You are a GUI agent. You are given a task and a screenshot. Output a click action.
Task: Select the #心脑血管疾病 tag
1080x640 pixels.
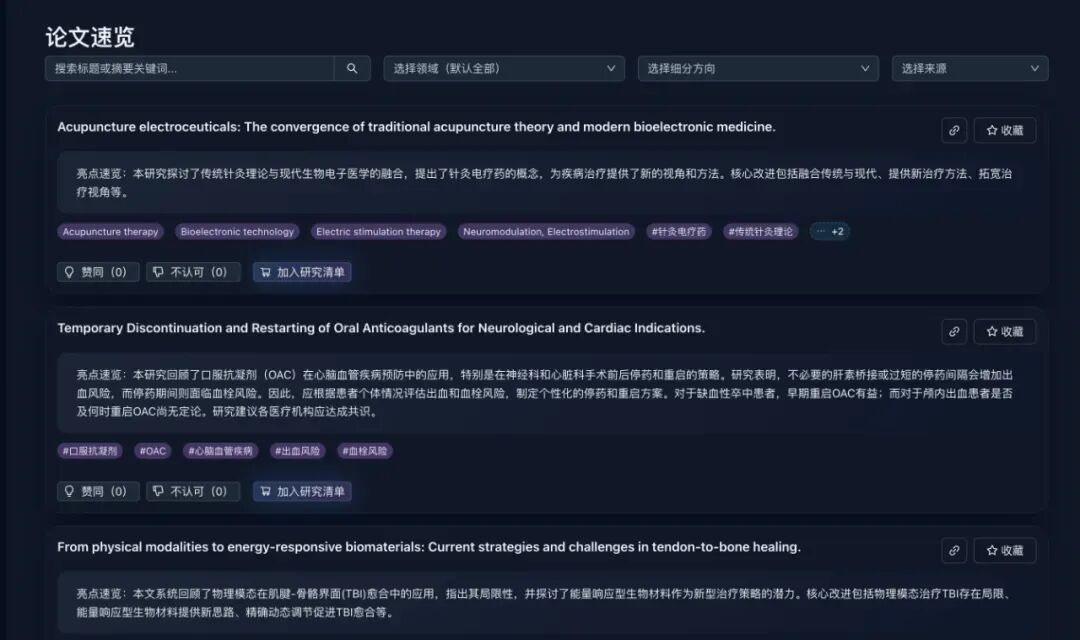pos(220,451)
